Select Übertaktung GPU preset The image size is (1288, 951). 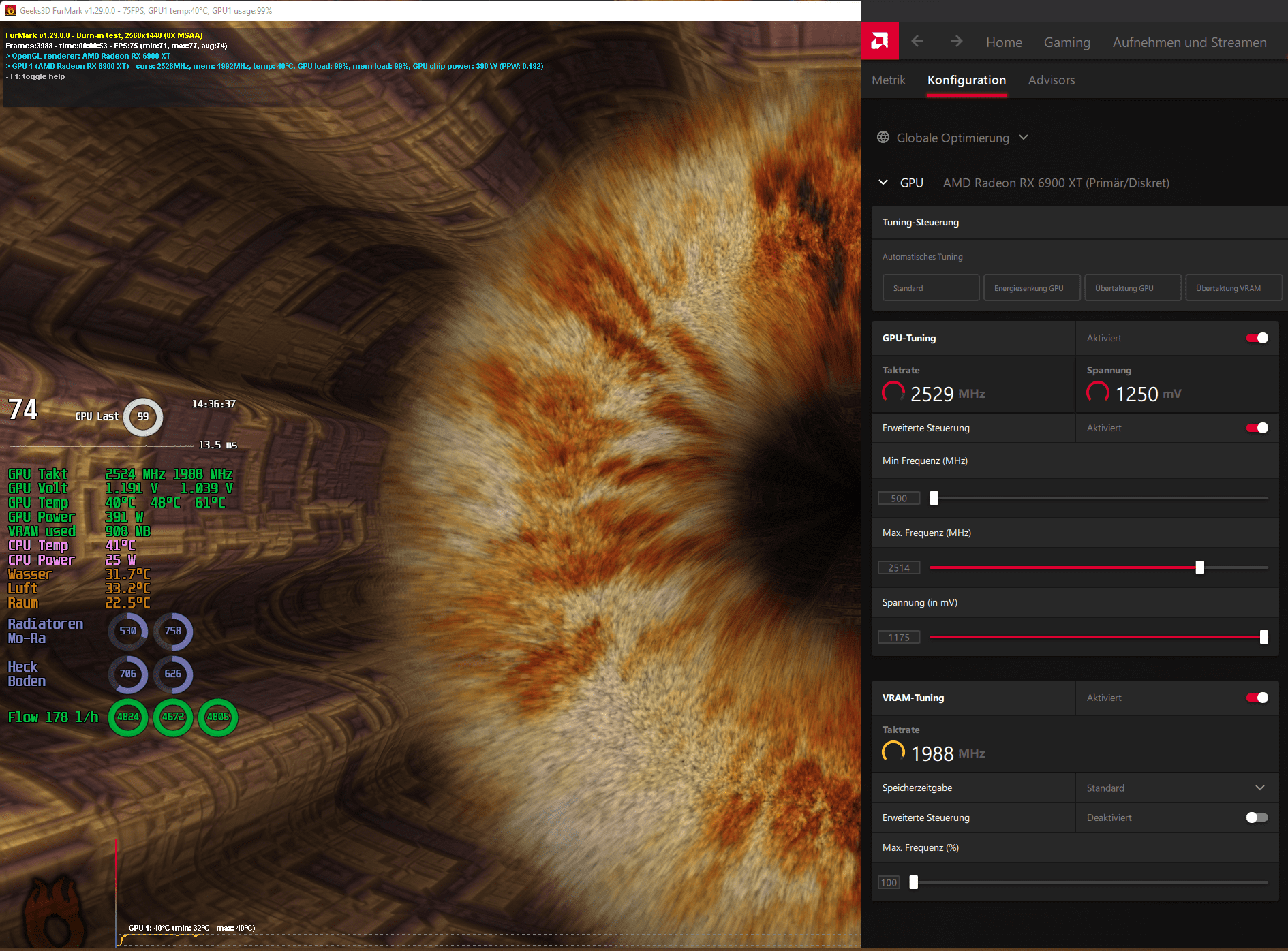pos(1133,288)
